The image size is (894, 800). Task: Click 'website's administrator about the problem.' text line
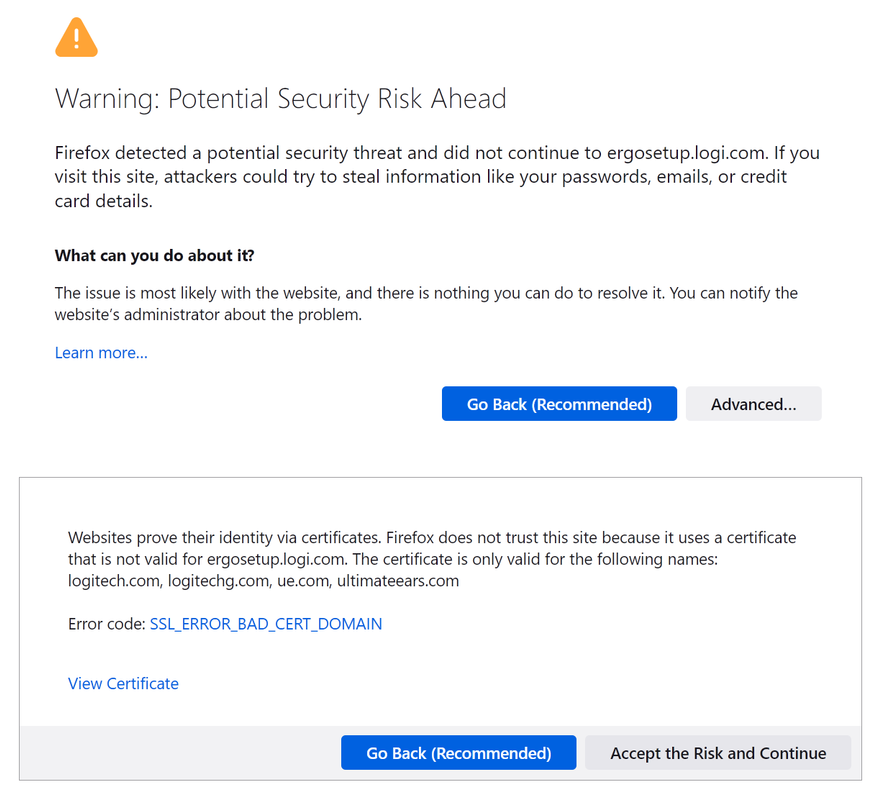208,315
